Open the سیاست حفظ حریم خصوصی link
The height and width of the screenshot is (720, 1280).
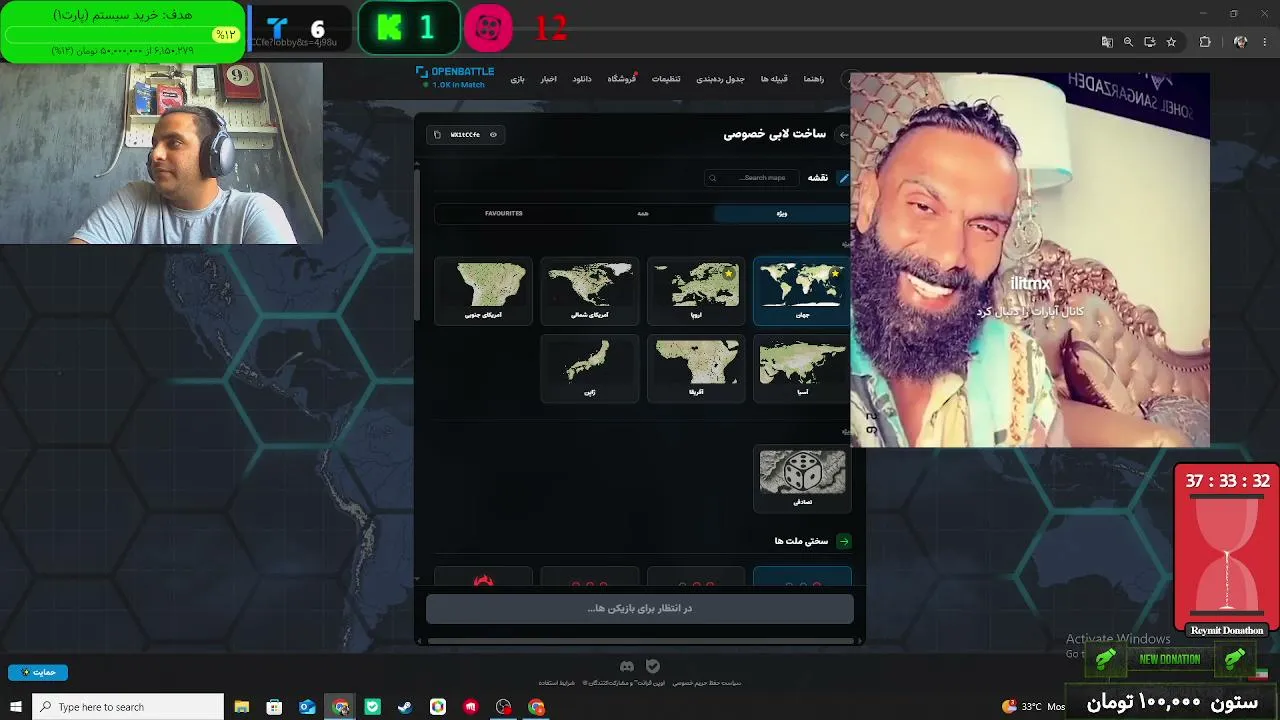[x=707, y=683]
